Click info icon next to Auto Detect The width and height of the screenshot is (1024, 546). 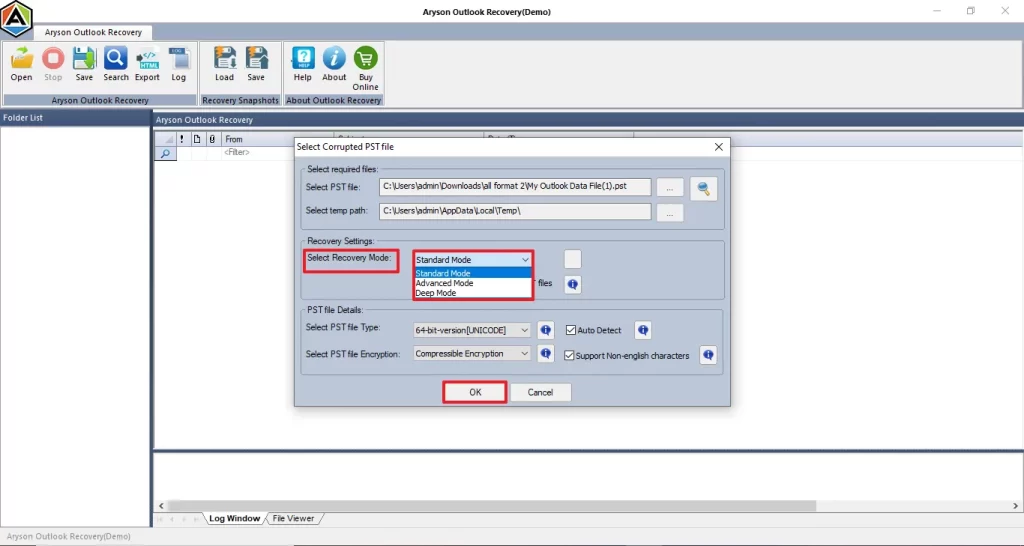(643, 330)
